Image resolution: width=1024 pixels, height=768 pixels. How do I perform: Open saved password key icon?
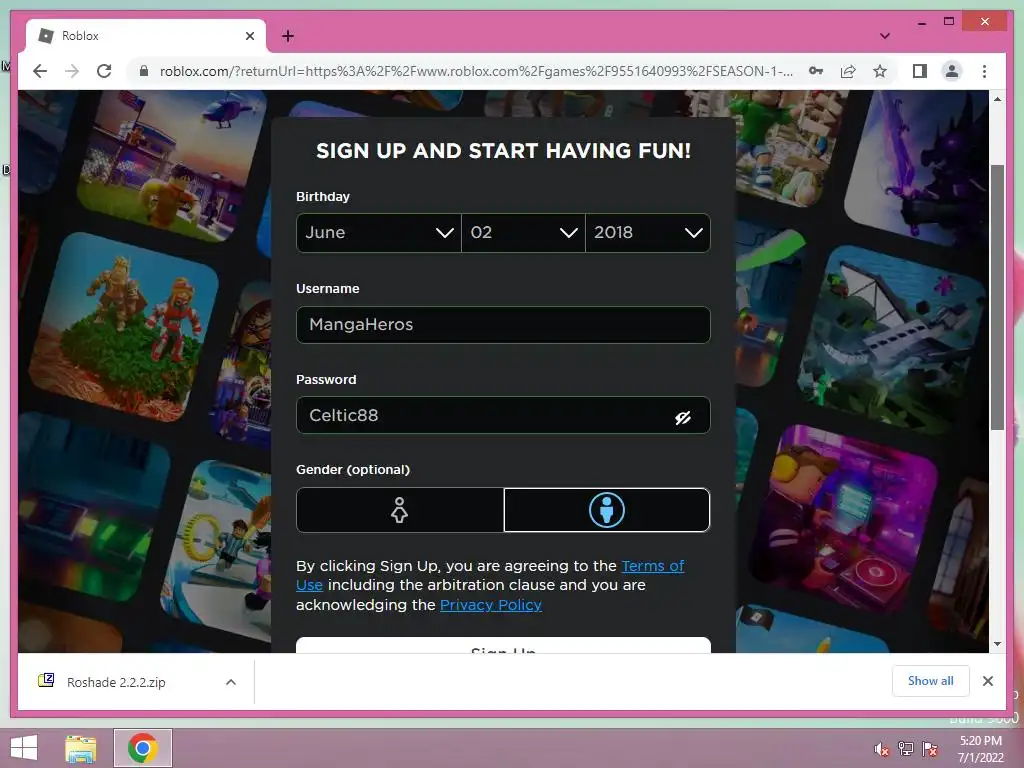[x=816, y=71]
